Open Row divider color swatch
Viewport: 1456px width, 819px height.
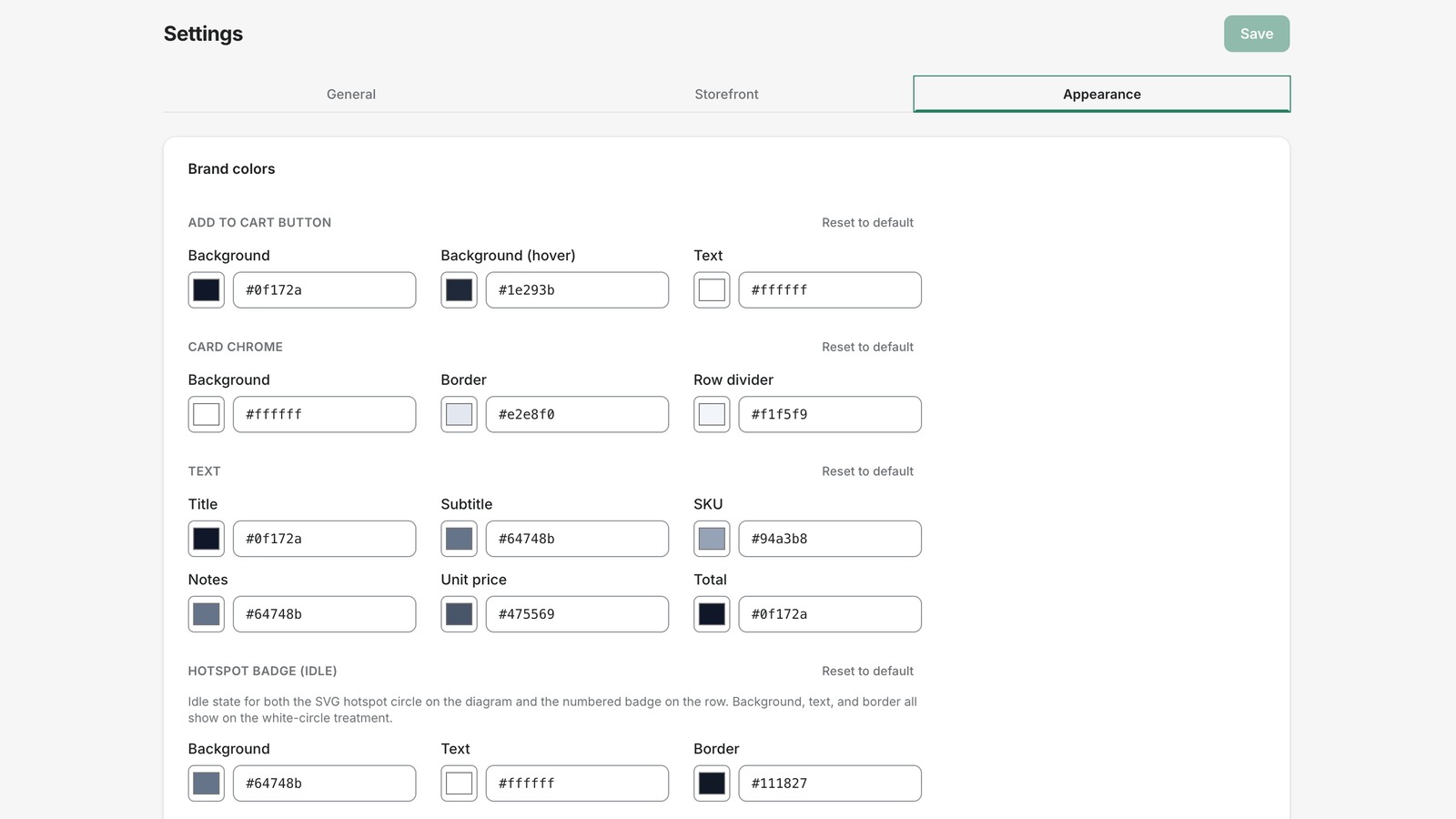tap(712, 414)
